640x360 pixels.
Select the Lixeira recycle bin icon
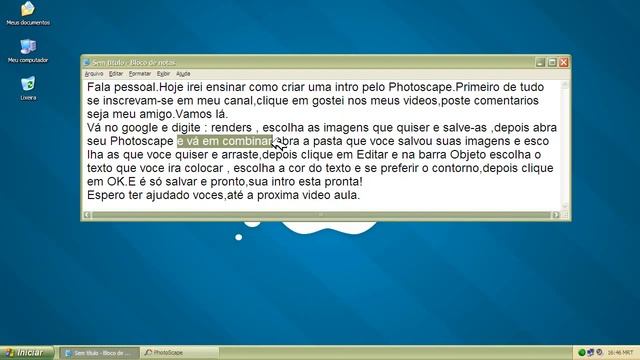tap(28, 88)
